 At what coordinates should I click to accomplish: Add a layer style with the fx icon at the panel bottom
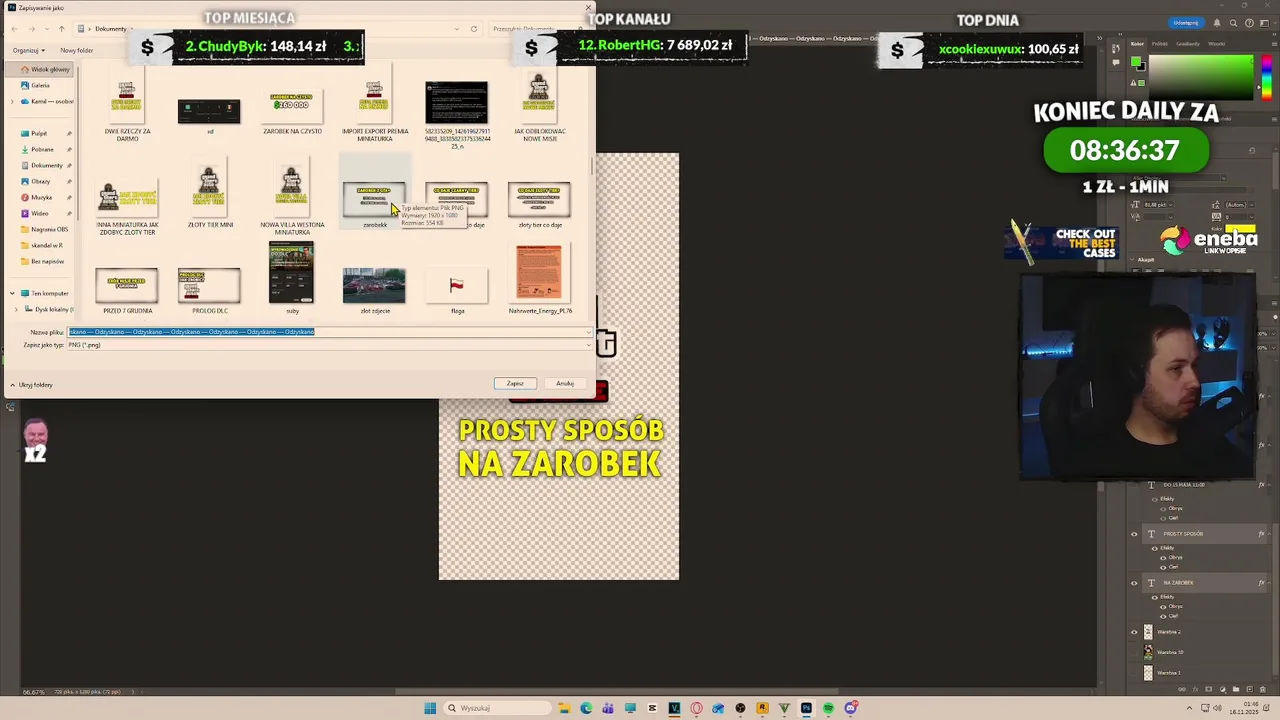[x=1195, y=689]
